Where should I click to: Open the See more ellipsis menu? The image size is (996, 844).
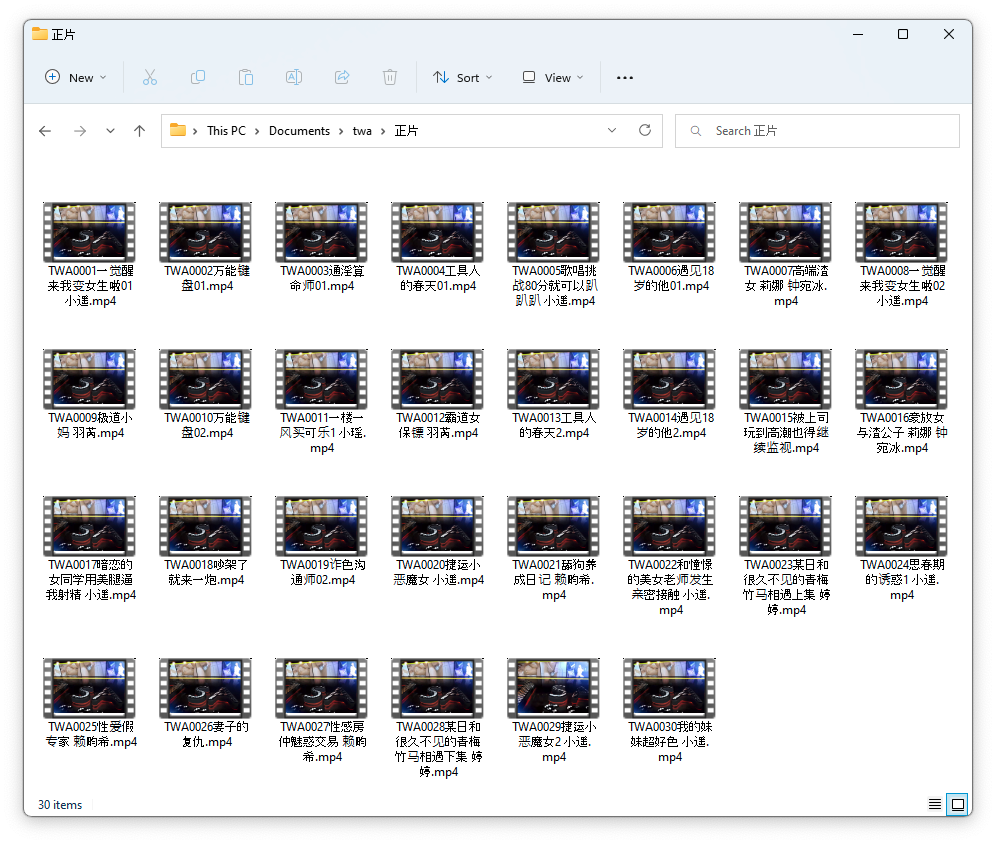coord(625,77)
